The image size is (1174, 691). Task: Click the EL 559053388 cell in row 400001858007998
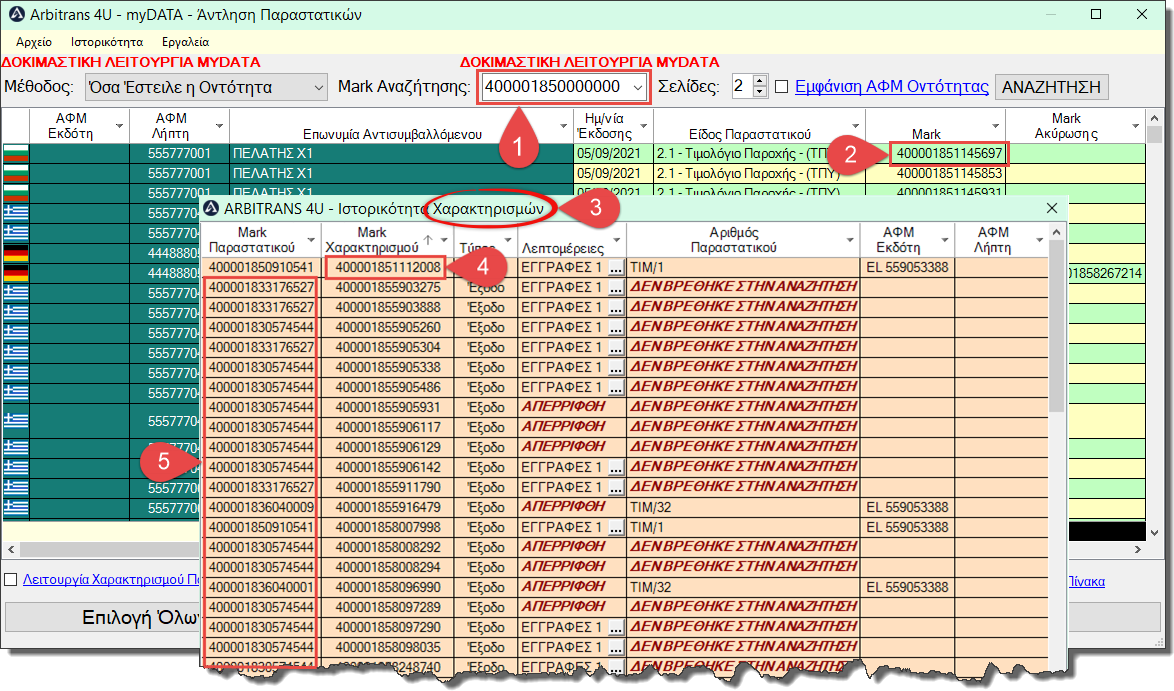pos(907,528)
